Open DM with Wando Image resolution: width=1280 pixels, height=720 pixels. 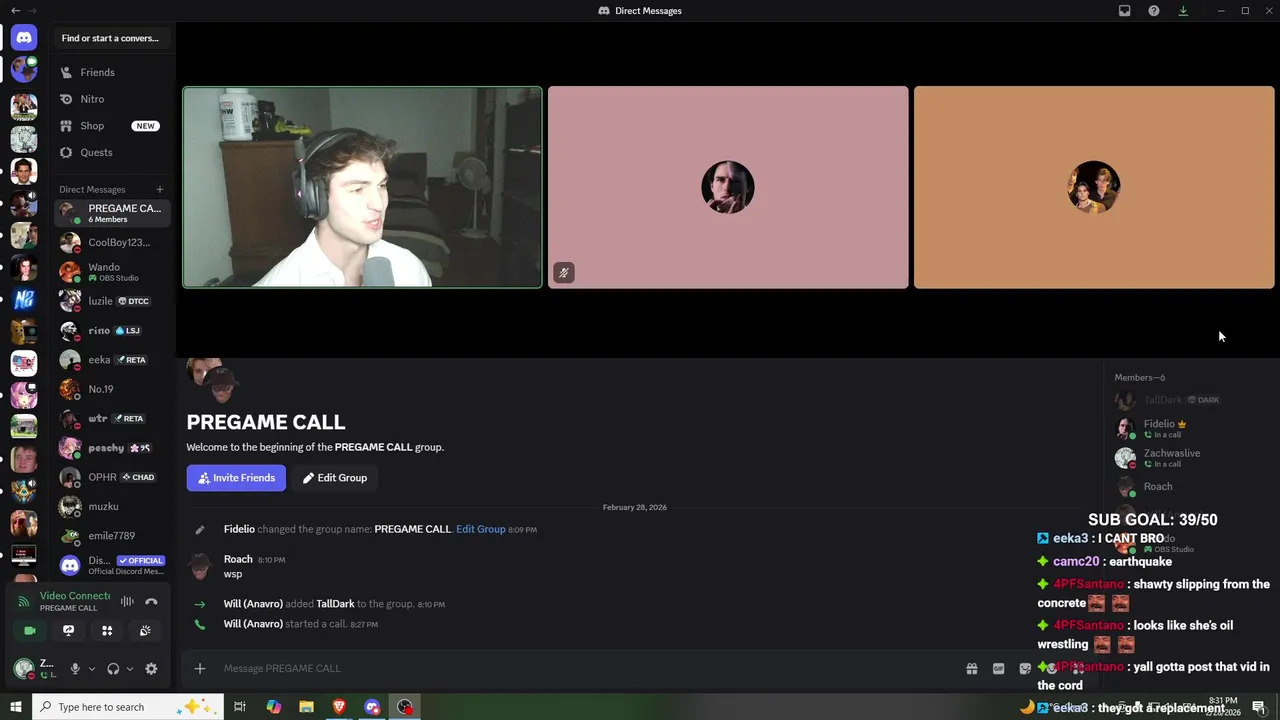[113, 272]
